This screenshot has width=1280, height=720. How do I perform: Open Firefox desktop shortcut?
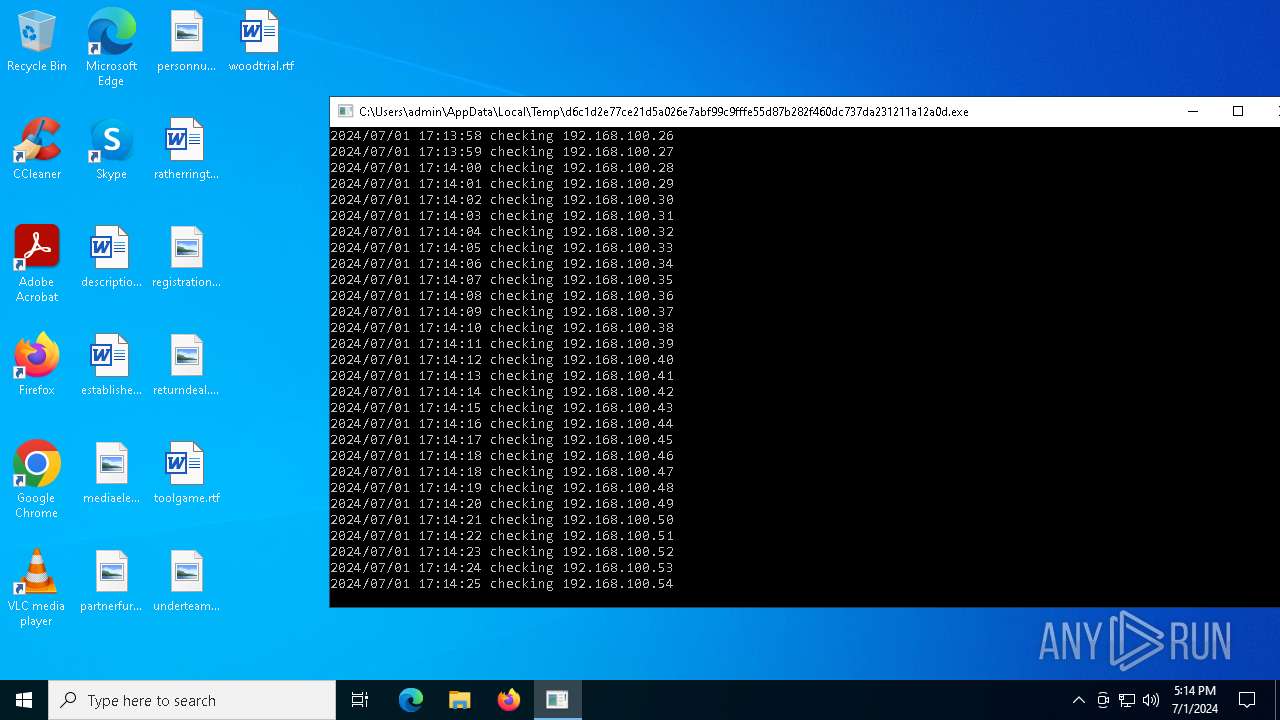(x=37, y=366)
